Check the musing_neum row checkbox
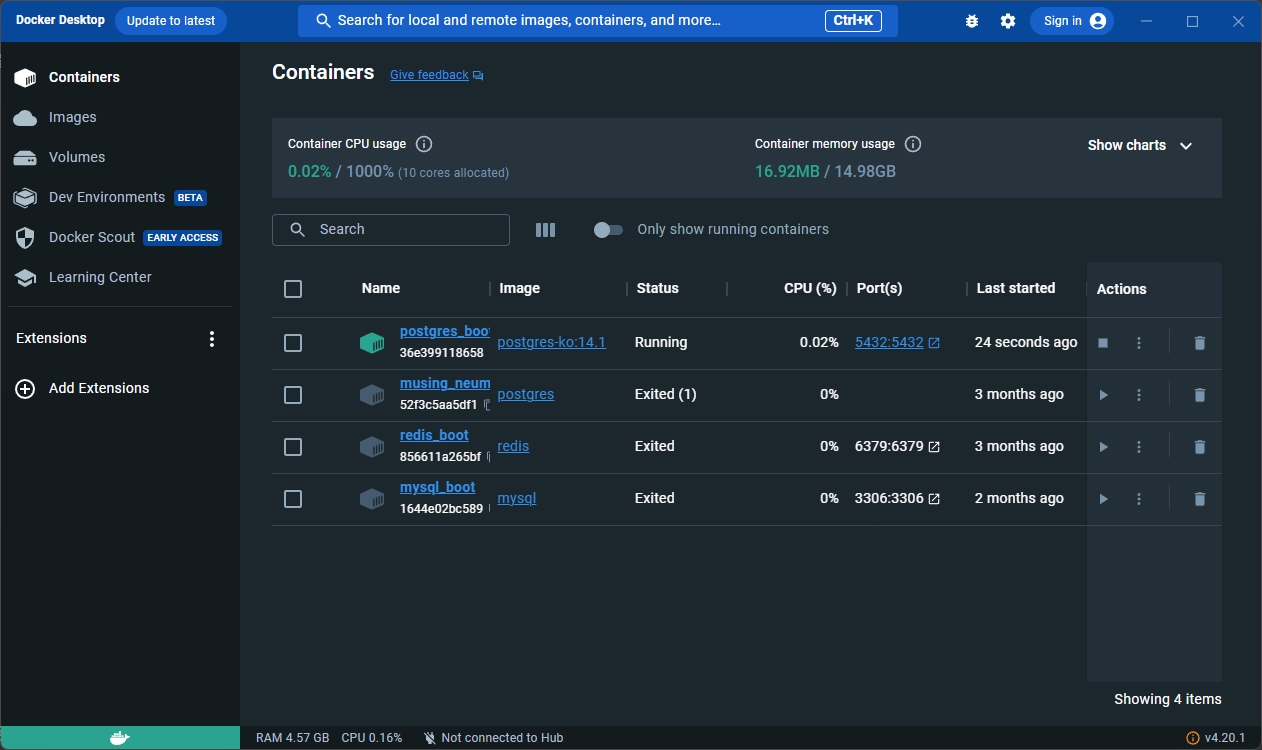 (x=293, y=395)
